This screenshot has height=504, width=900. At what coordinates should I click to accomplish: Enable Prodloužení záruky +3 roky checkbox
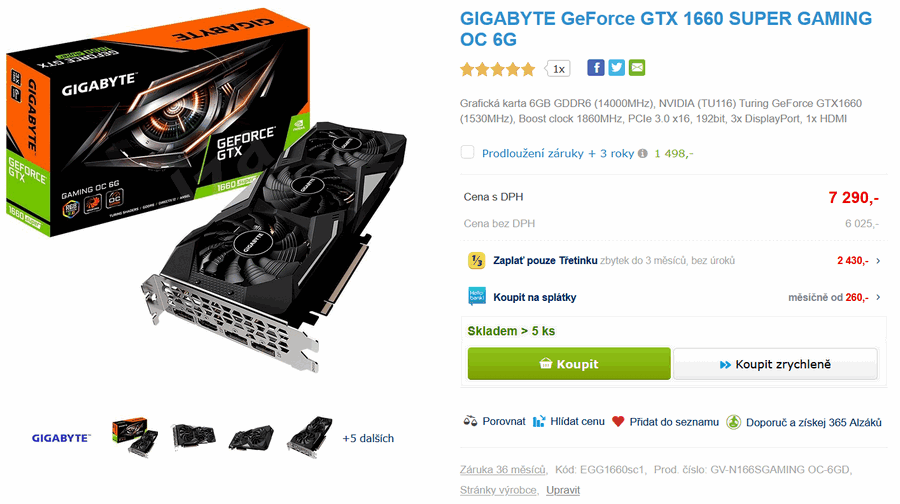[x=468, y=153]
